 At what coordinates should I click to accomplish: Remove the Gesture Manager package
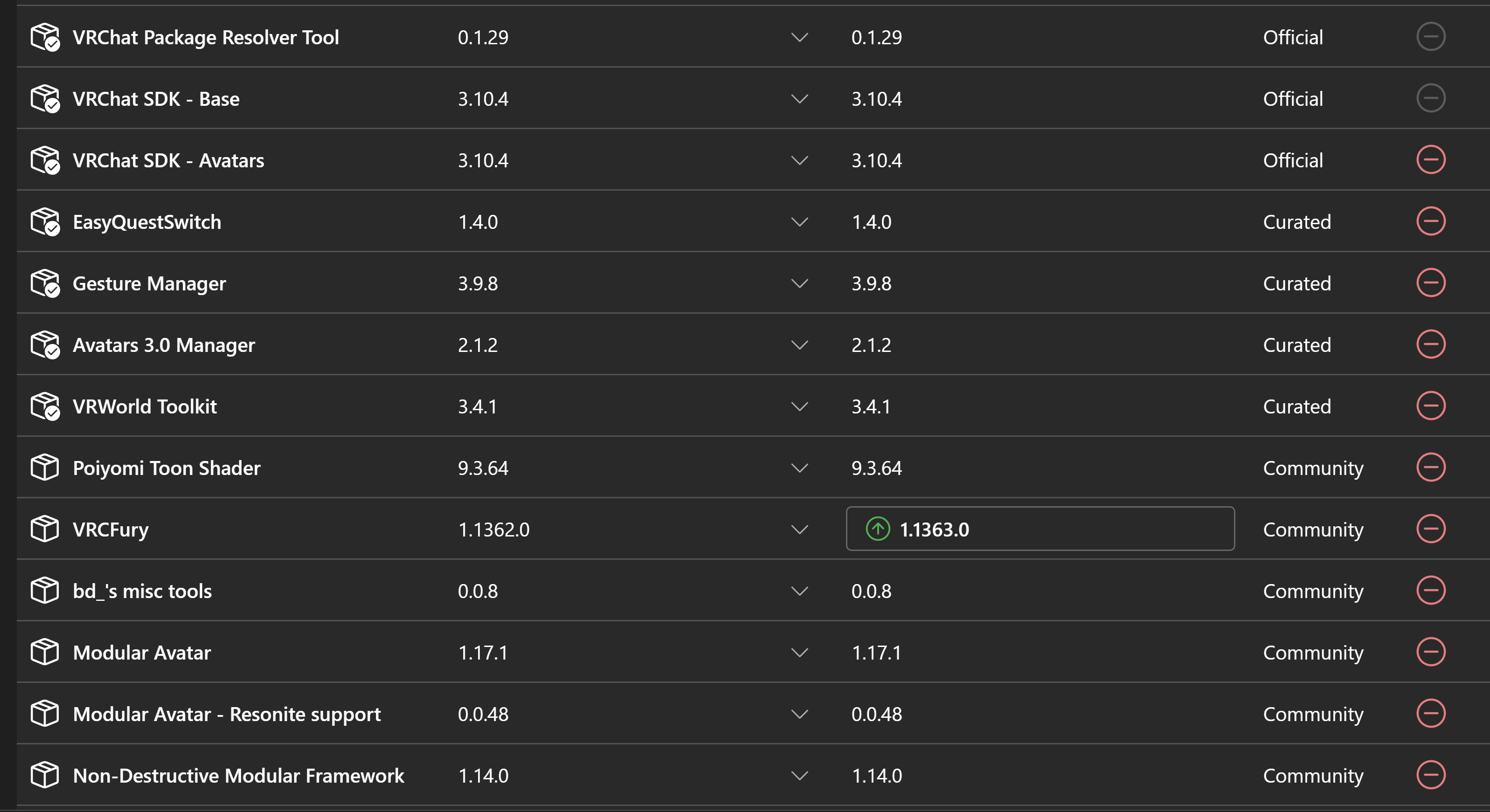coord(1430,282)
